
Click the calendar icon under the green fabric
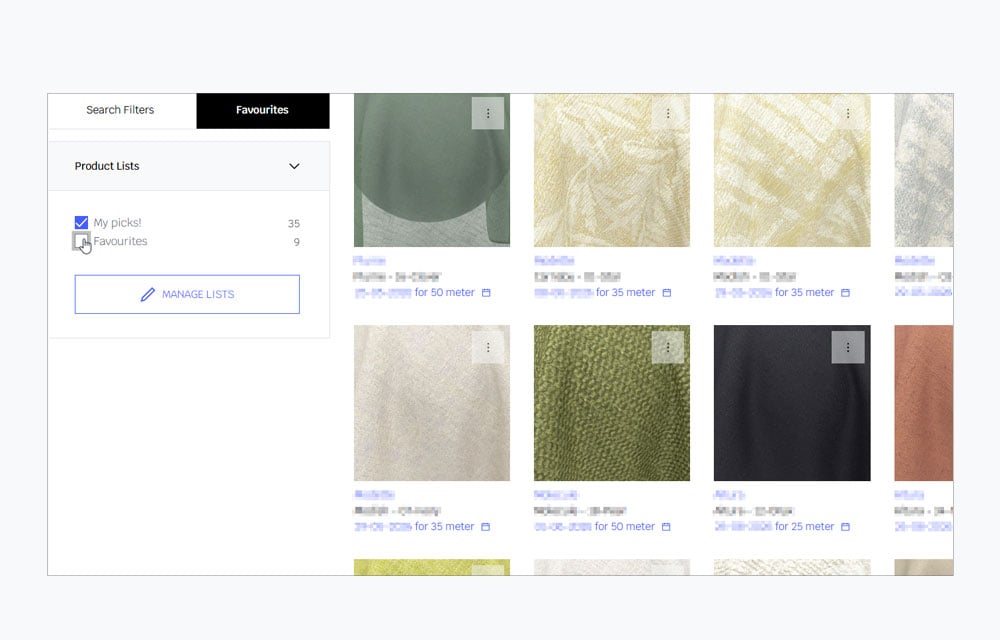[x=486, y=293]
